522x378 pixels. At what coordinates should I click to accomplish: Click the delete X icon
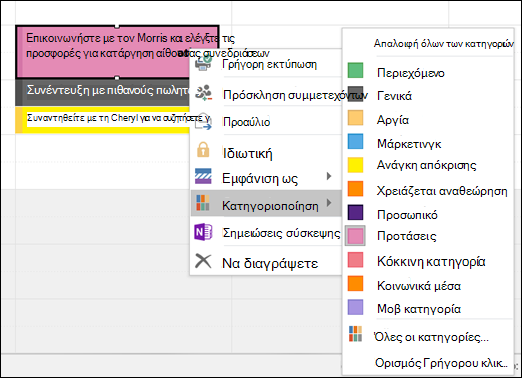(x=203, y=261)
